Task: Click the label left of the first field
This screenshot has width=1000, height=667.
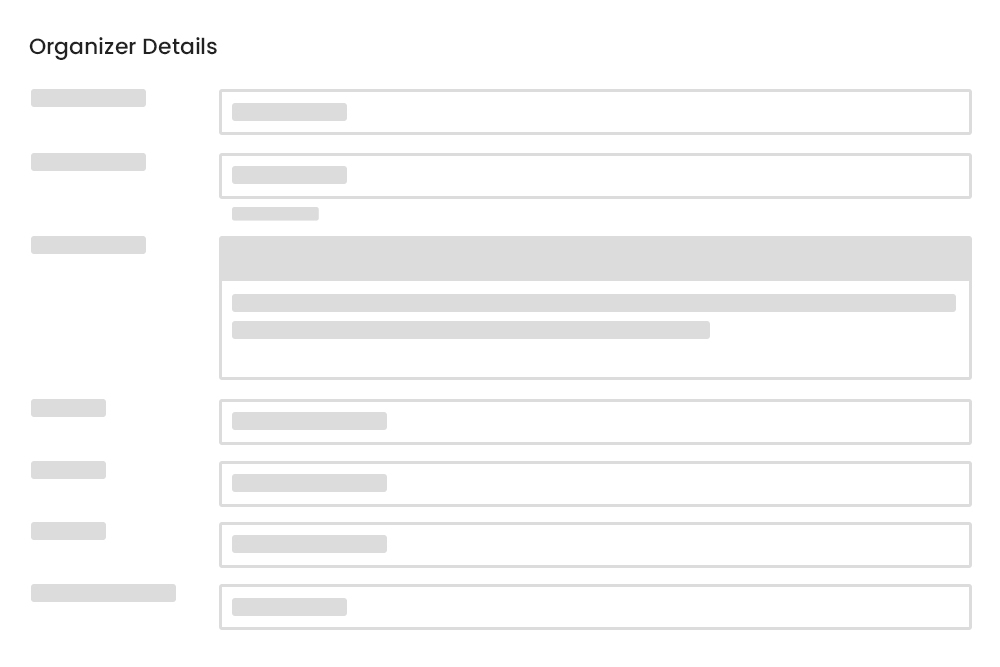Action: [x=88, y=97]
